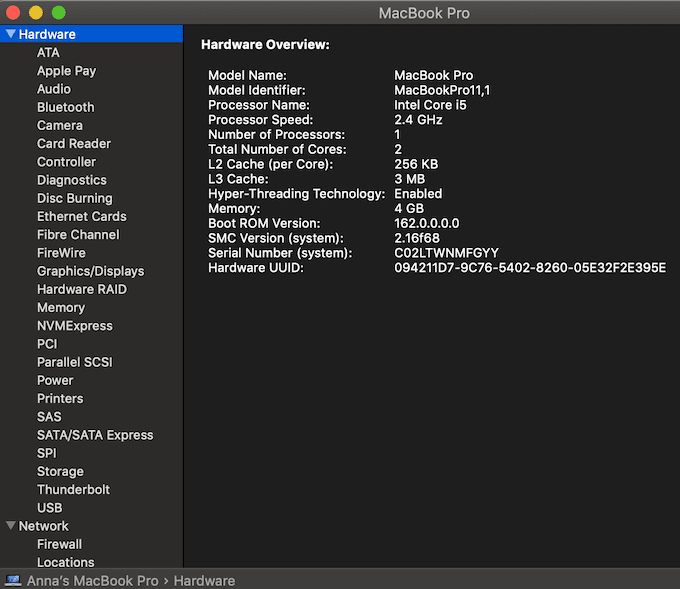Open the USB hardware section
Image resolution: width=680 pixels, height=589 pixels.
(x=49, y=508)
